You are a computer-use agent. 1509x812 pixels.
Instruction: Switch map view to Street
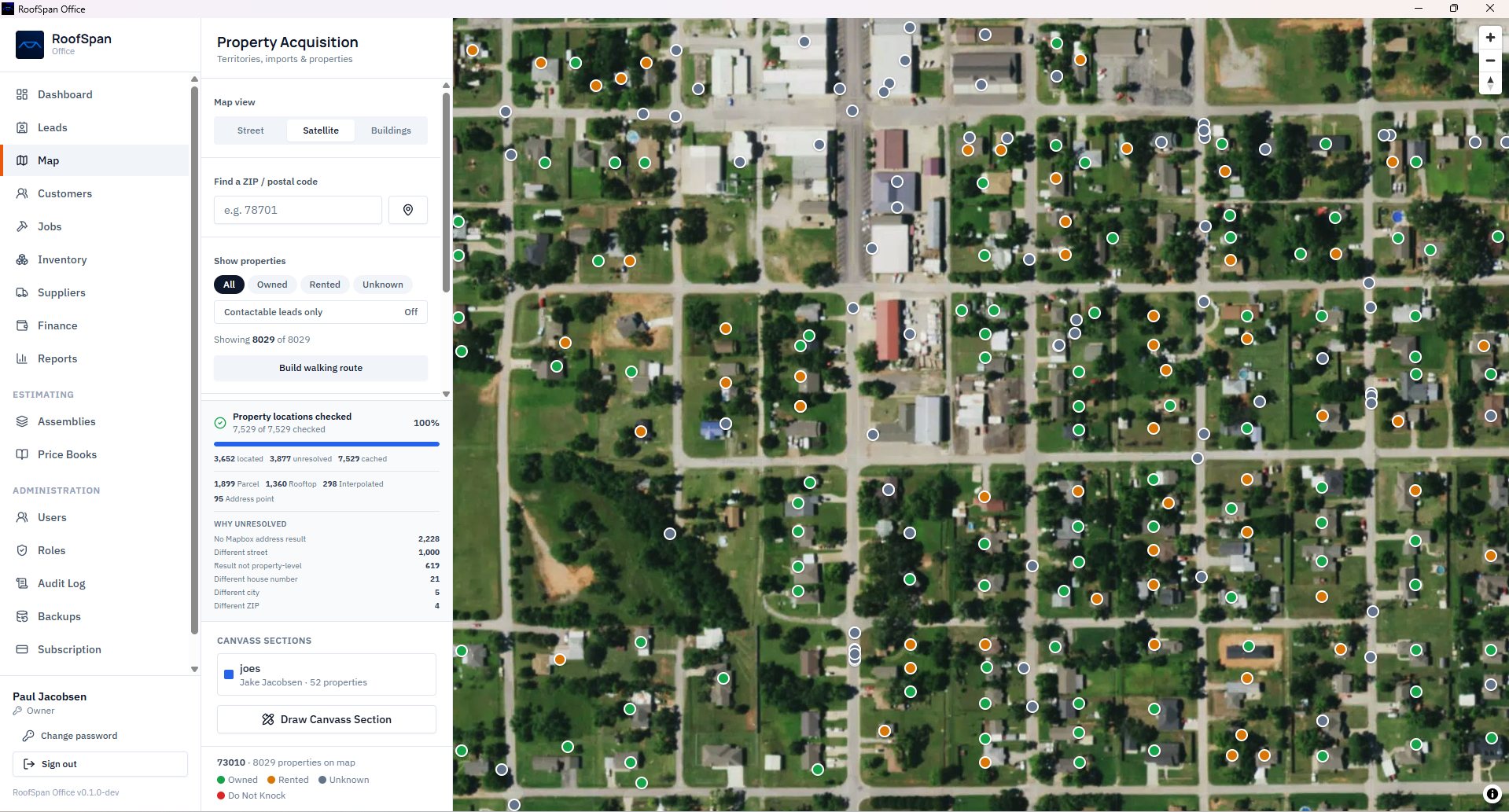251,130
